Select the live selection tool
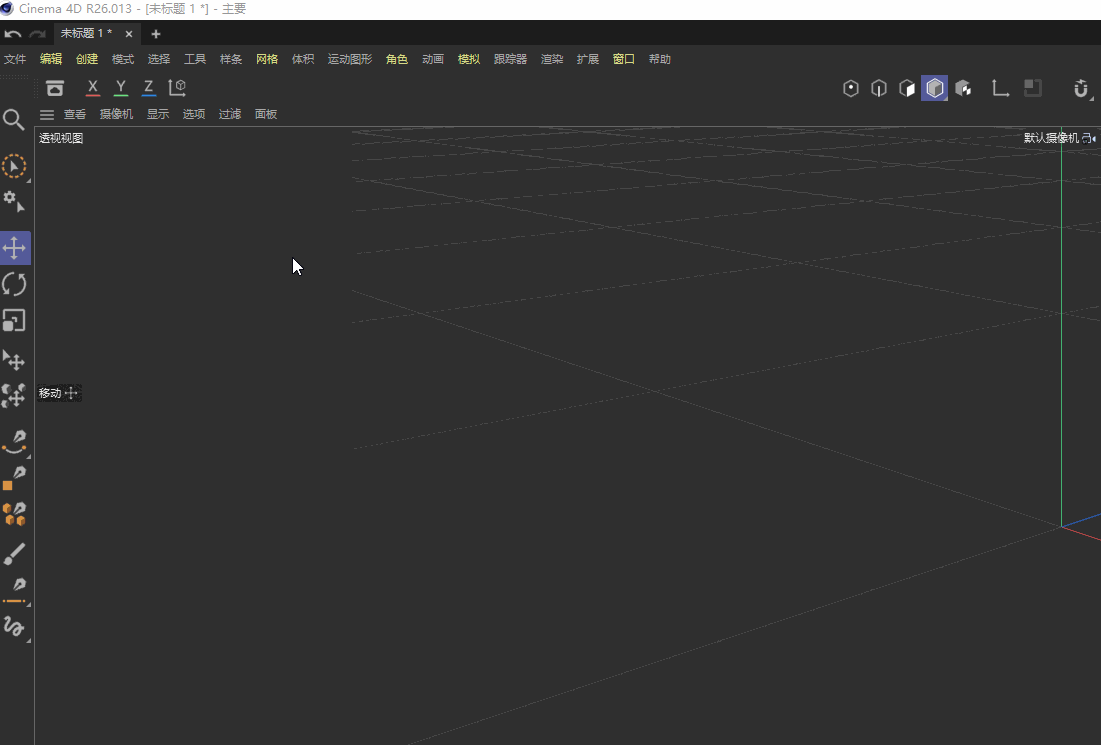Viewport: 1101px width, 745px height. [x=14, y=167]
